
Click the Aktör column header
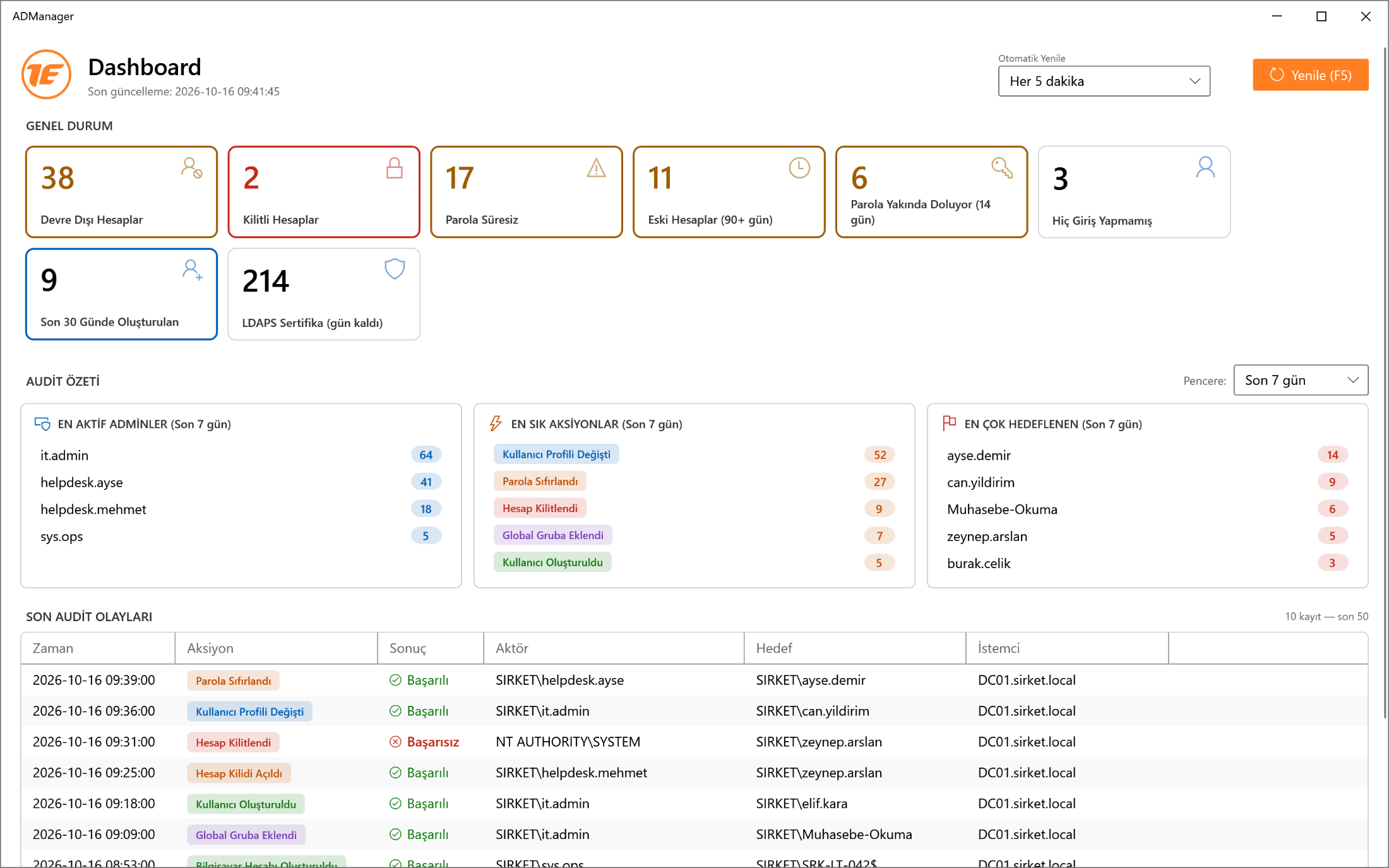click(614, 648)
